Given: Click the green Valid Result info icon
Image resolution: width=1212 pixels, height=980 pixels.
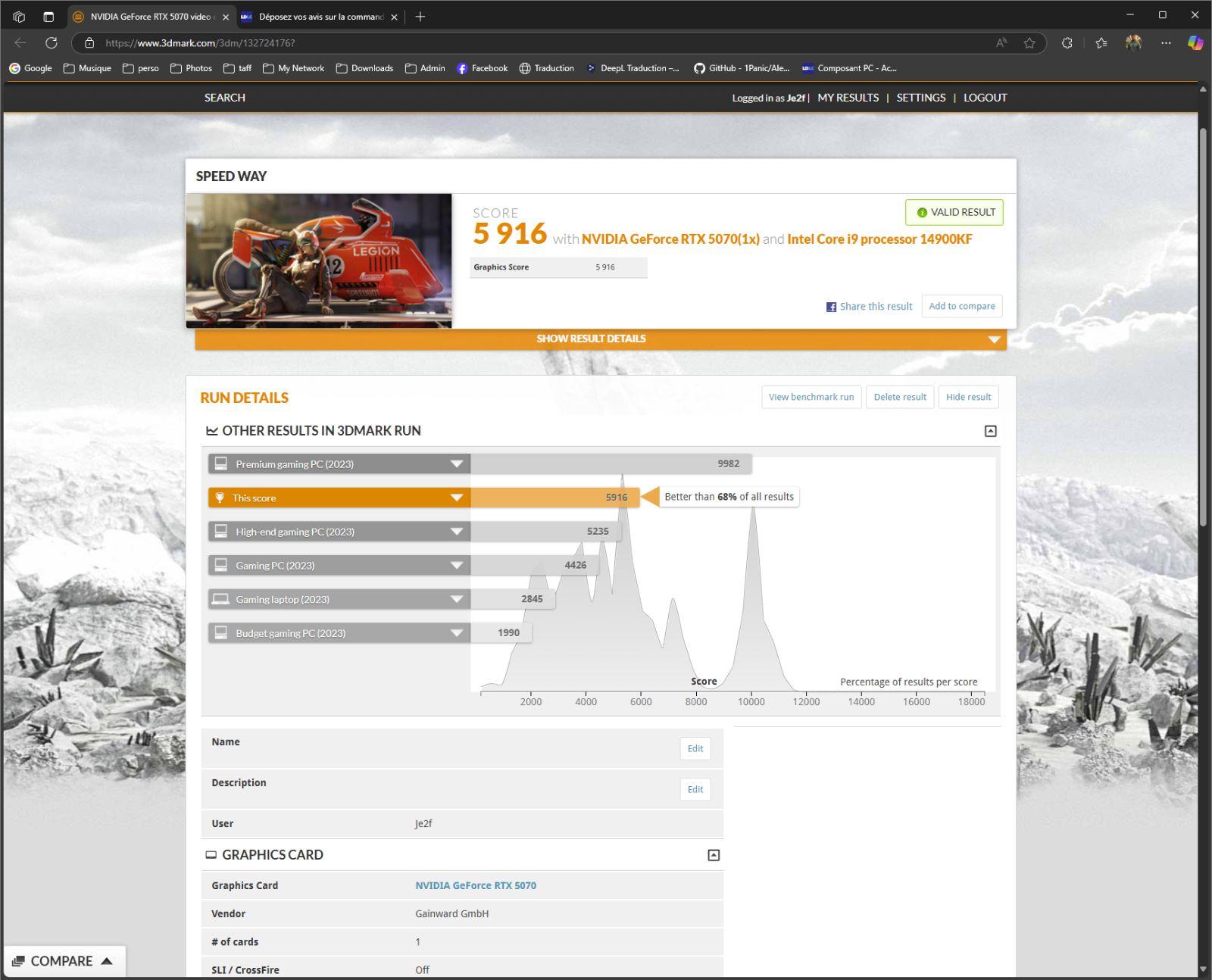Looking at the screenshot, I should coord(922,213).
